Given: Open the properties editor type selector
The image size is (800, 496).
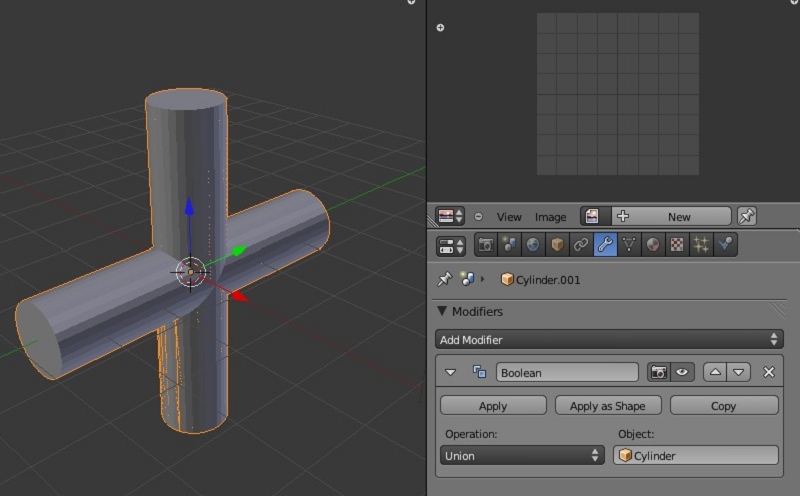Looking at the screenshot, I should (x=451, y=246).
